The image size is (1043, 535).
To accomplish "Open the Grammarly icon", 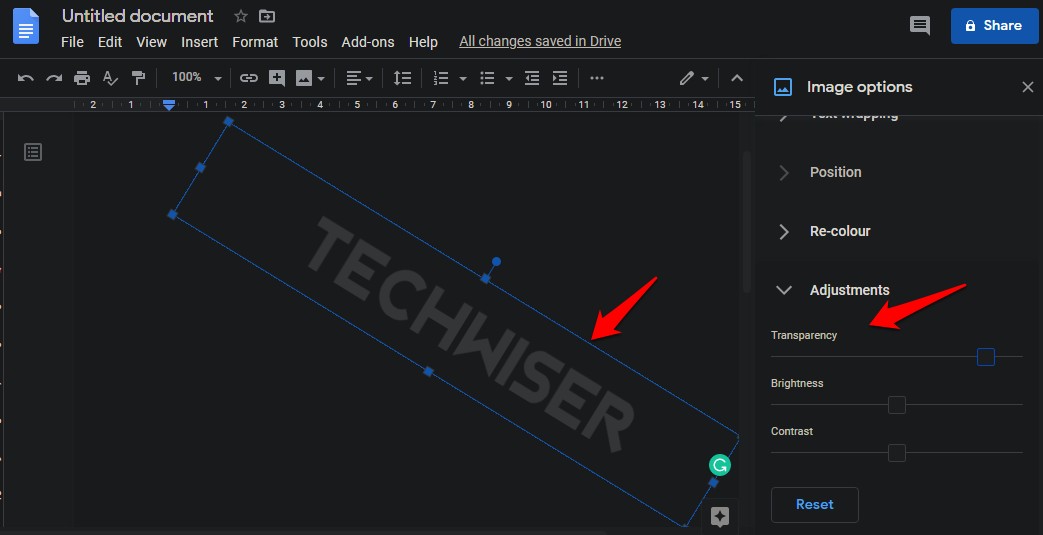I will [720, 464].
